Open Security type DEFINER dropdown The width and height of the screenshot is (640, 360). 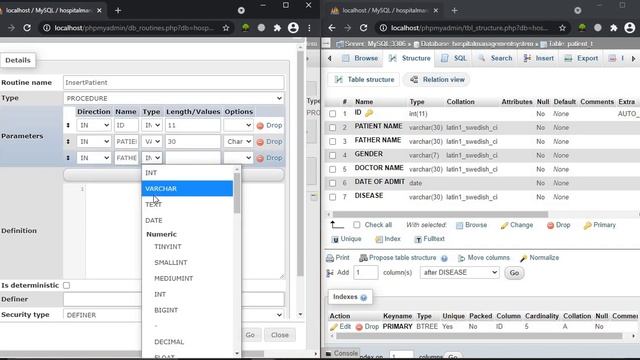(174, 315)
